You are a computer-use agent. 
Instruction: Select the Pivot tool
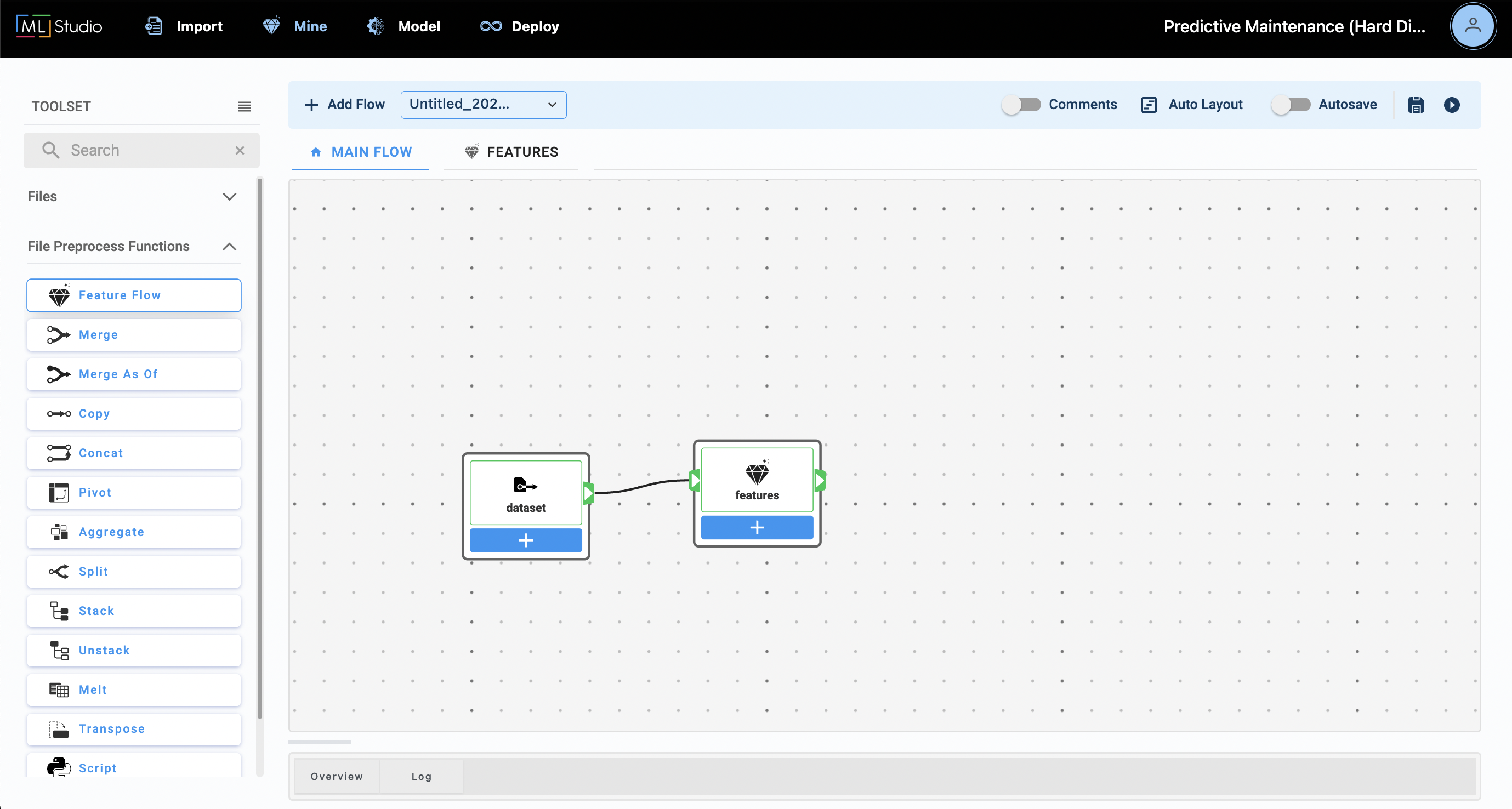pyautogui.click(x=134, y=493)
